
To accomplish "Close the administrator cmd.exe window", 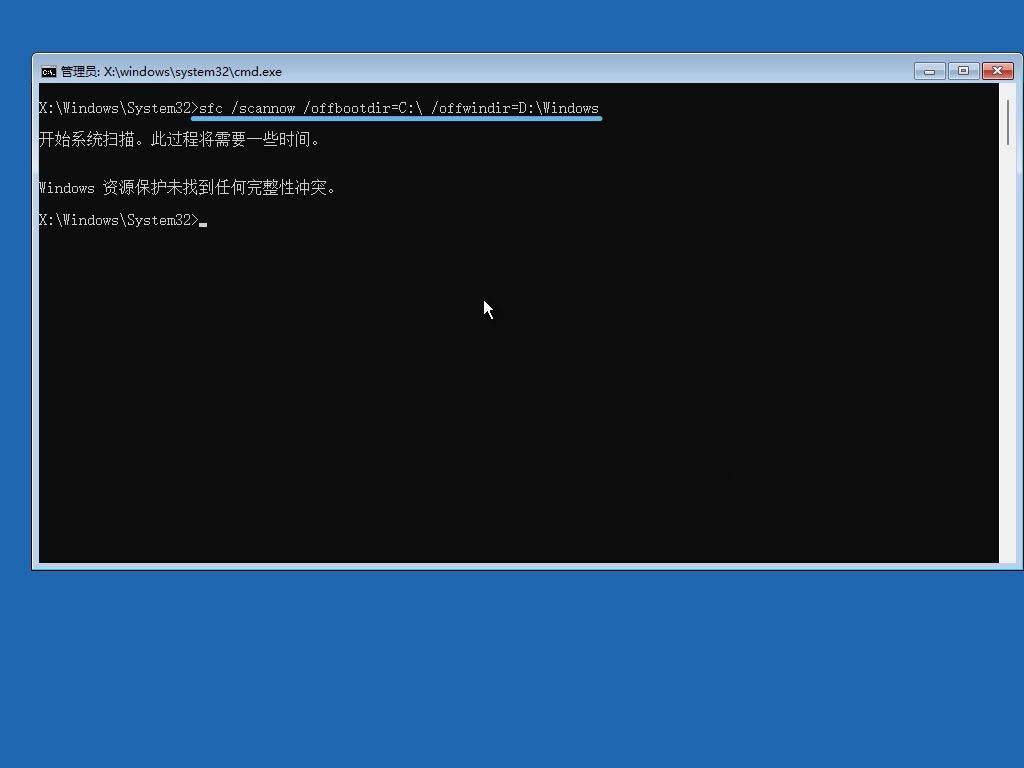I will click(x=997, y=71).
